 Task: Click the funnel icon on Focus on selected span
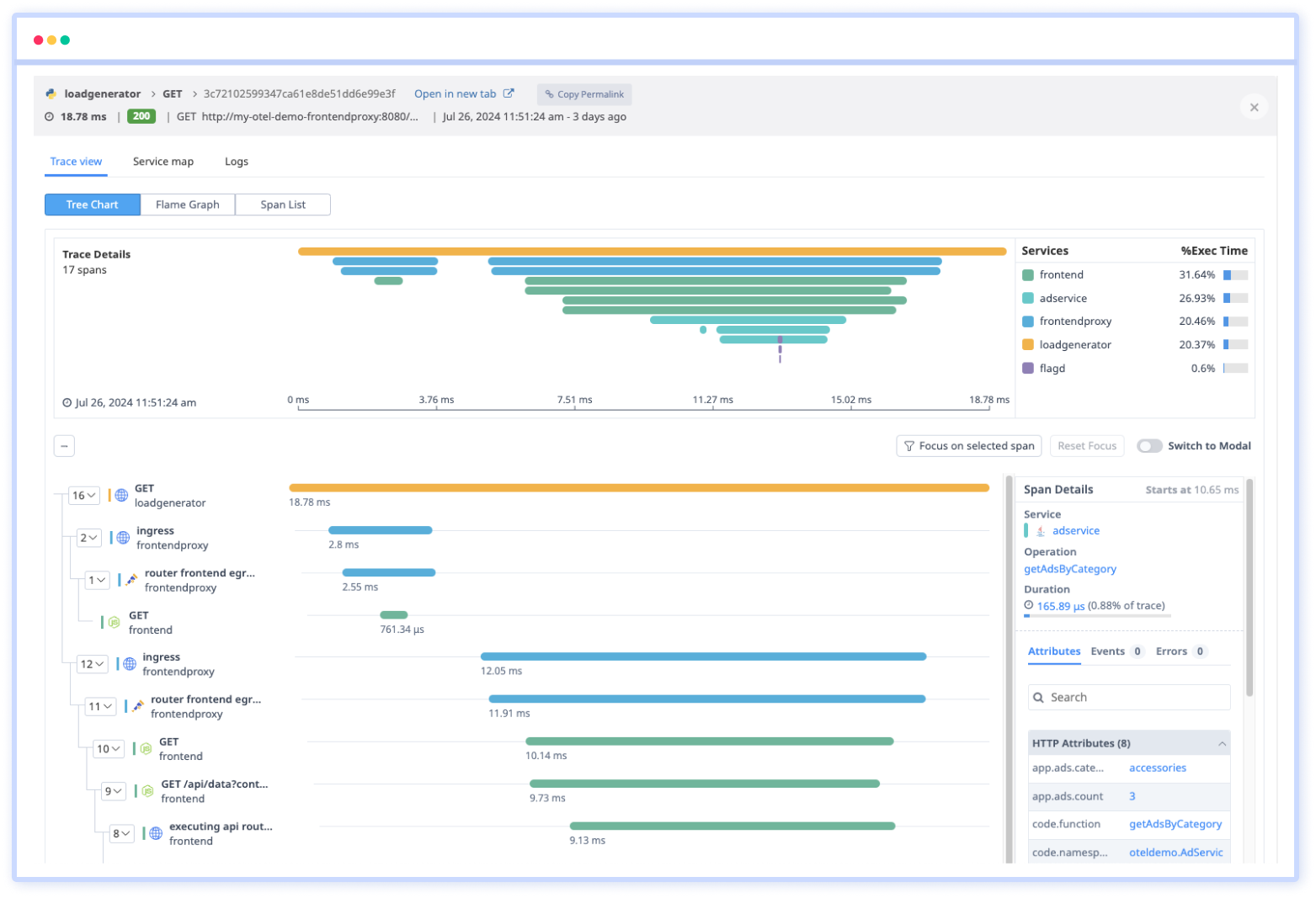point(908,445)
